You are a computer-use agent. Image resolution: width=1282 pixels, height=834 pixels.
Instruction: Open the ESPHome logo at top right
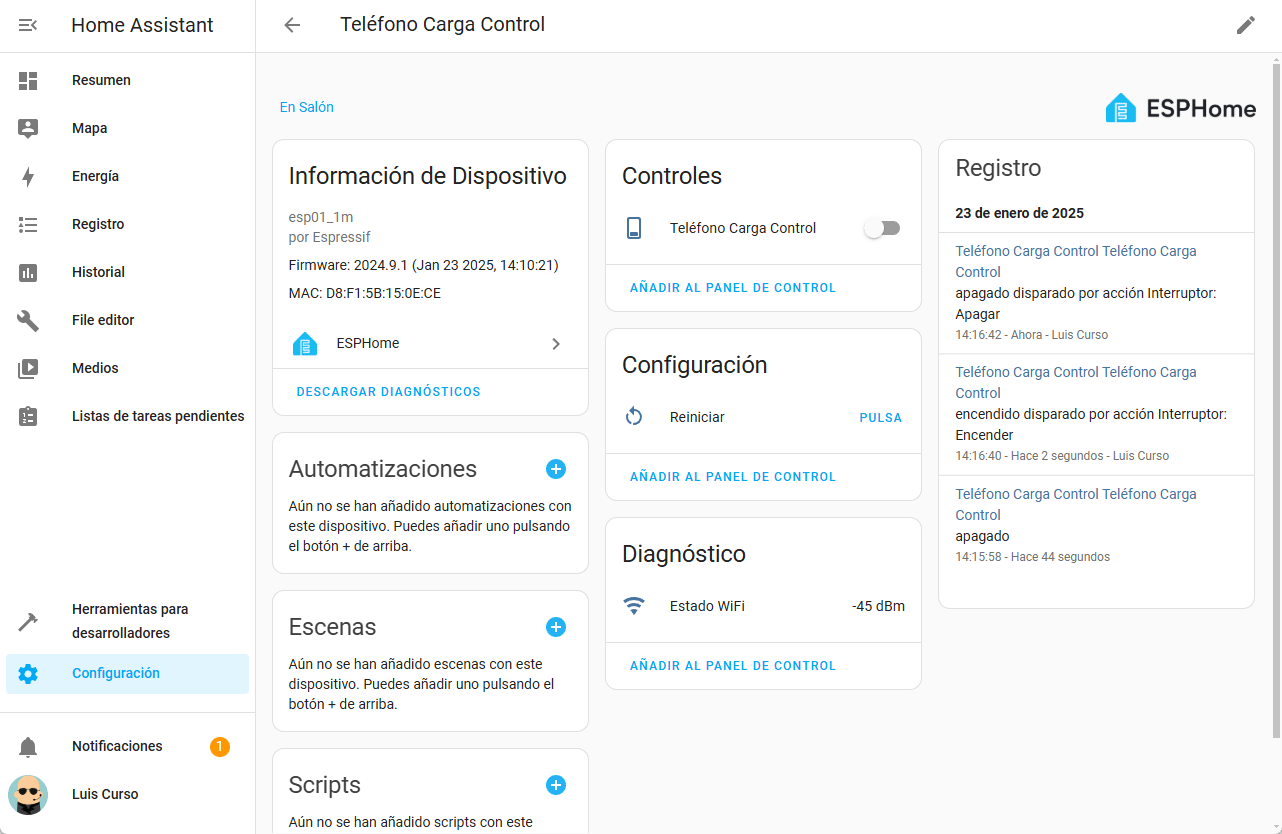click(1180, 108)
